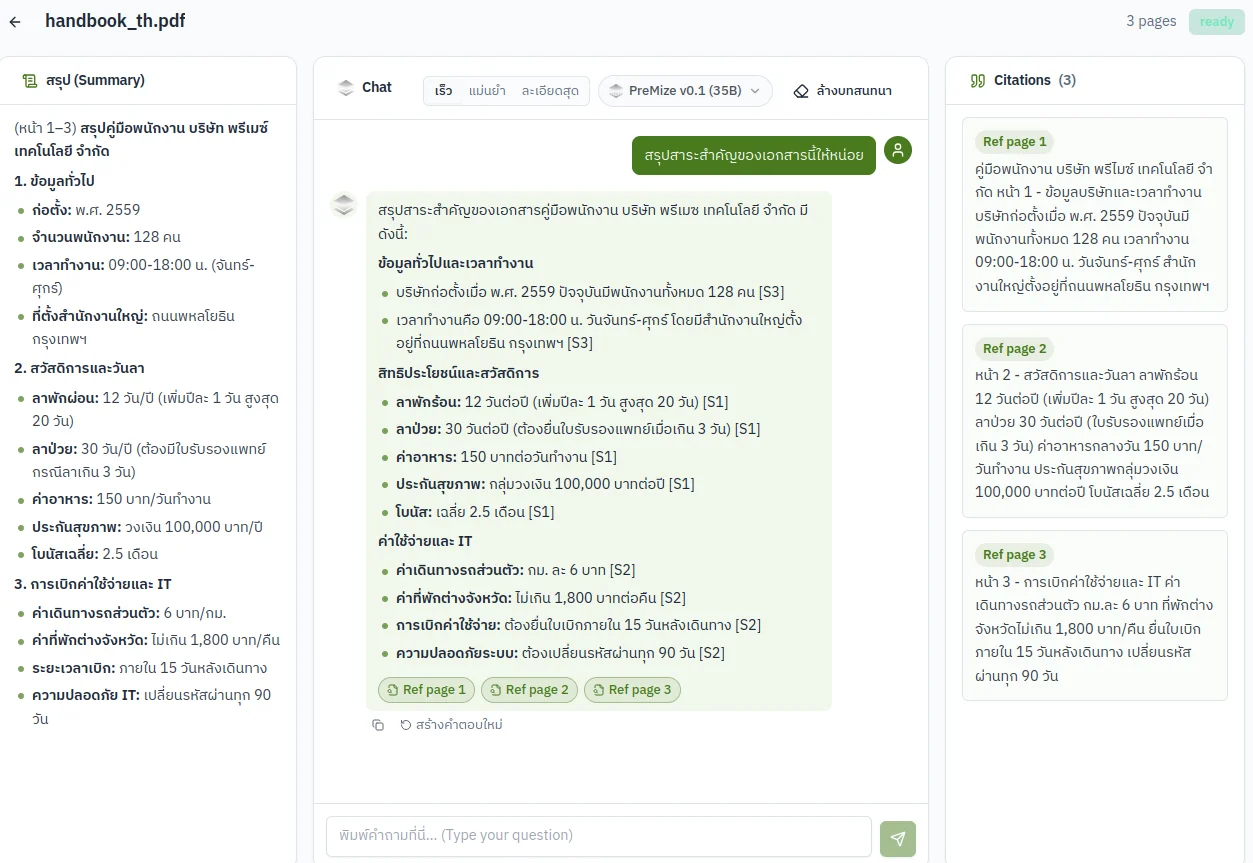
Task: Click the eraser icon to clear the conversation
Action: coord(800,91)
